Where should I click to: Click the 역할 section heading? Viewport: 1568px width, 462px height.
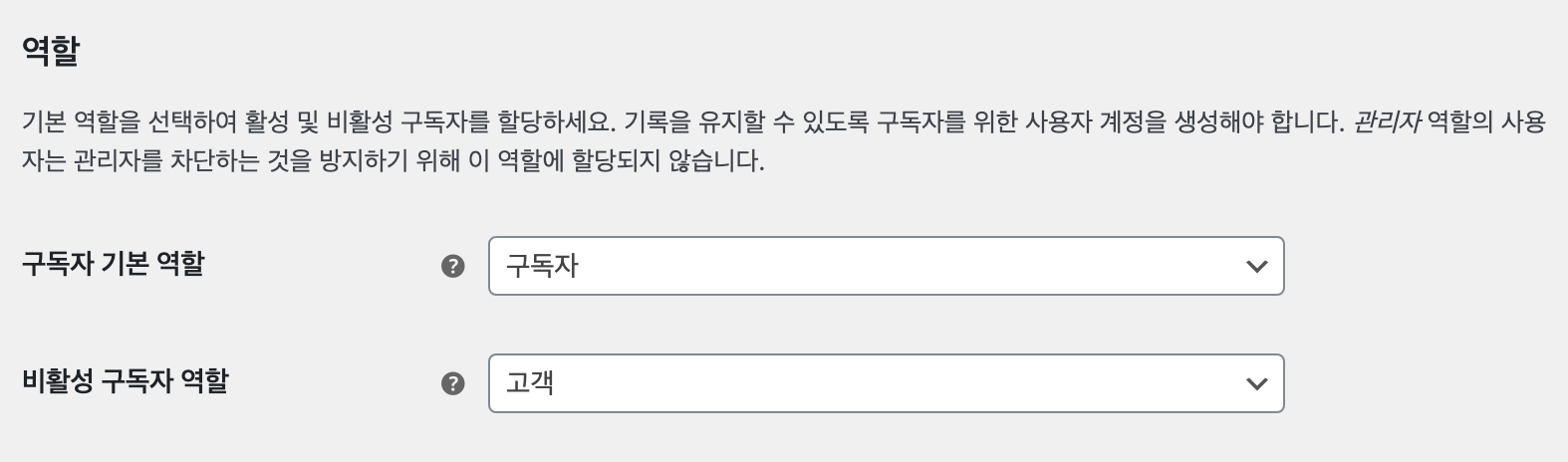tap(50, 50)
